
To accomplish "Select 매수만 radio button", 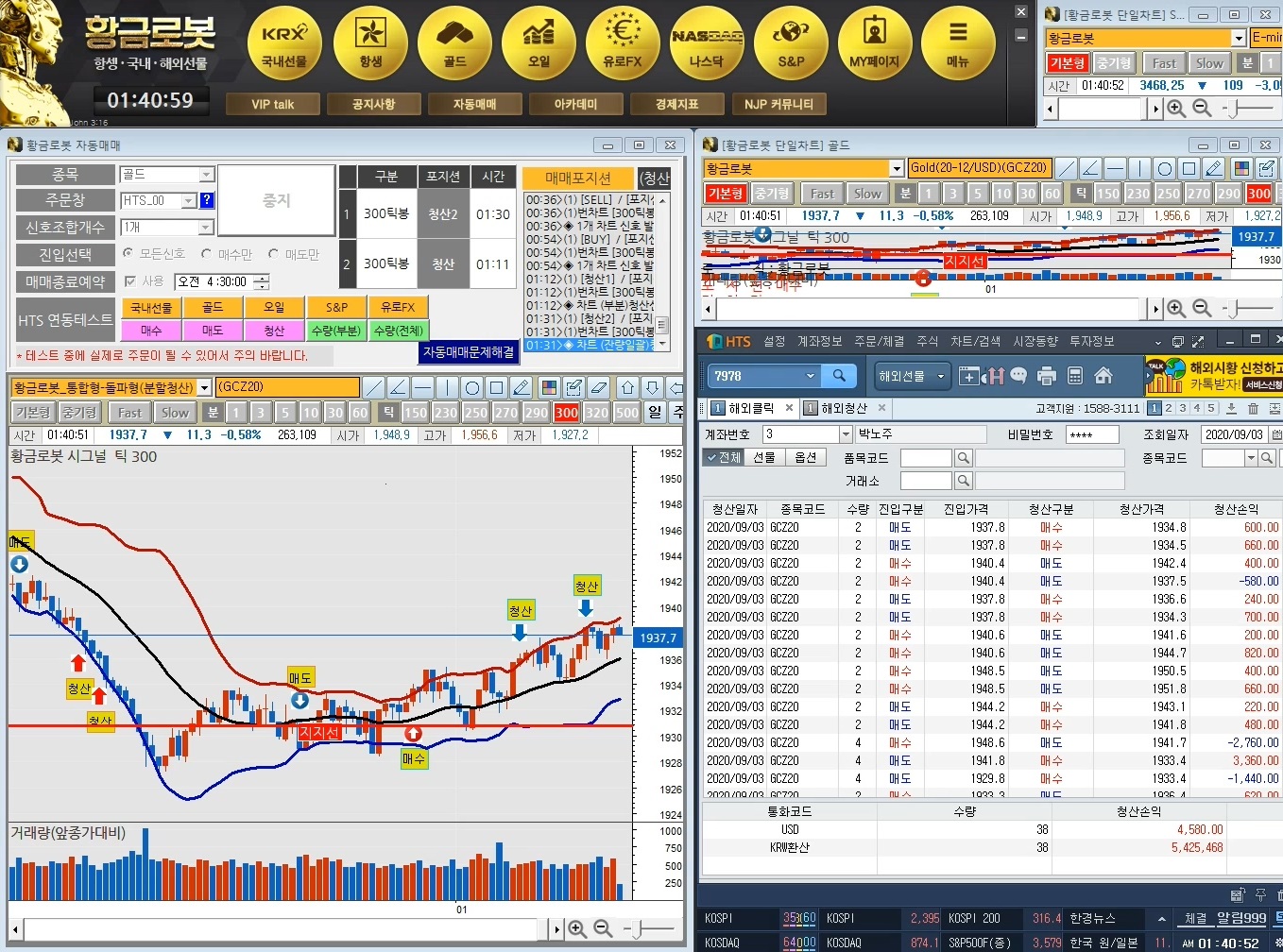I will pos(207,254).
